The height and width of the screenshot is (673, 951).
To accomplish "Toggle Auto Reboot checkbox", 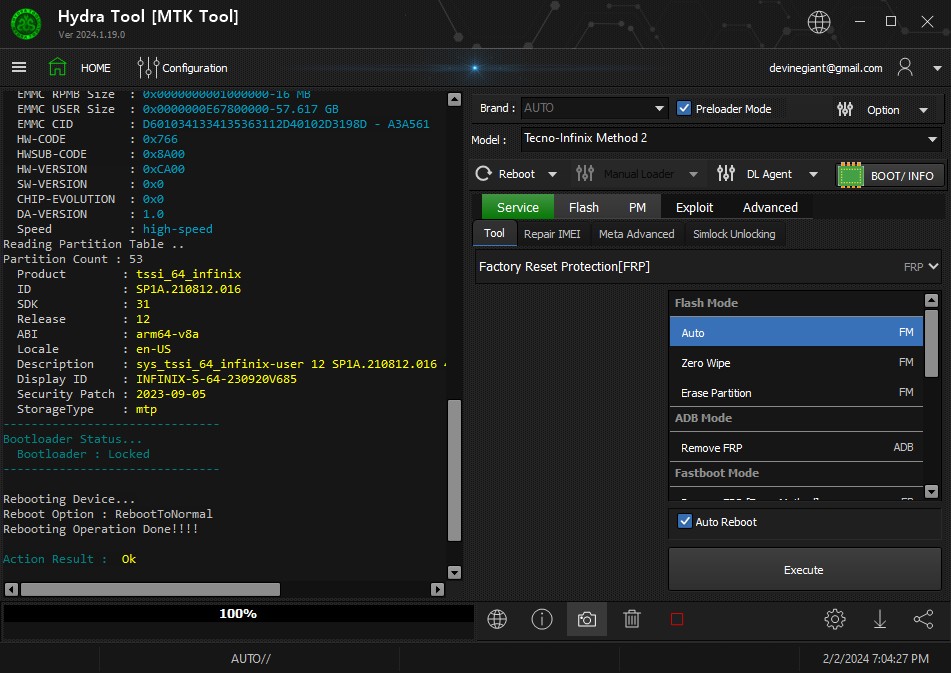I will click(x=685, y=521).
